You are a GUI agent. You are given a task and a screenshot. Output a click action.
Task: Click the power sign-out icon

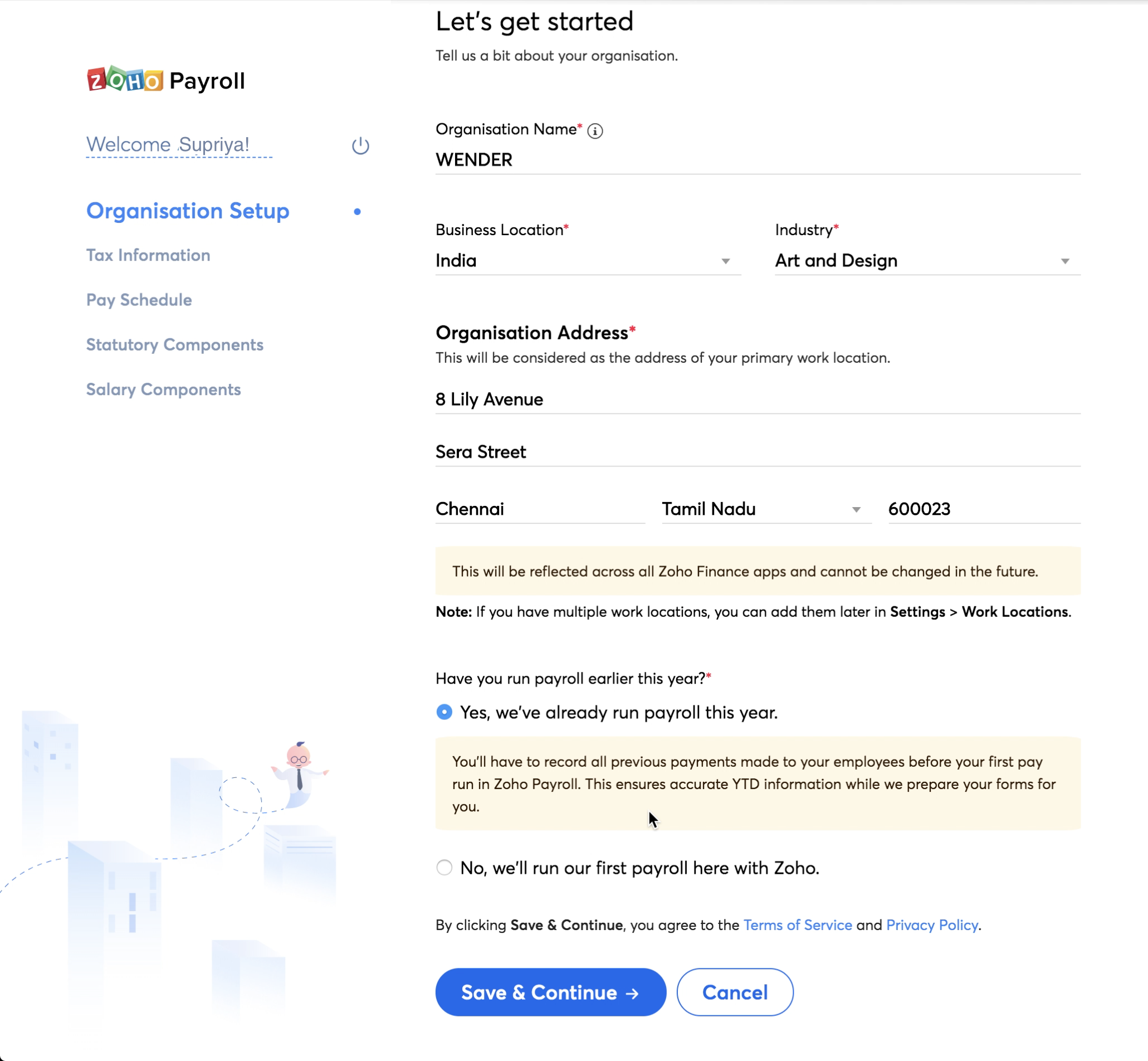point(360,146)
